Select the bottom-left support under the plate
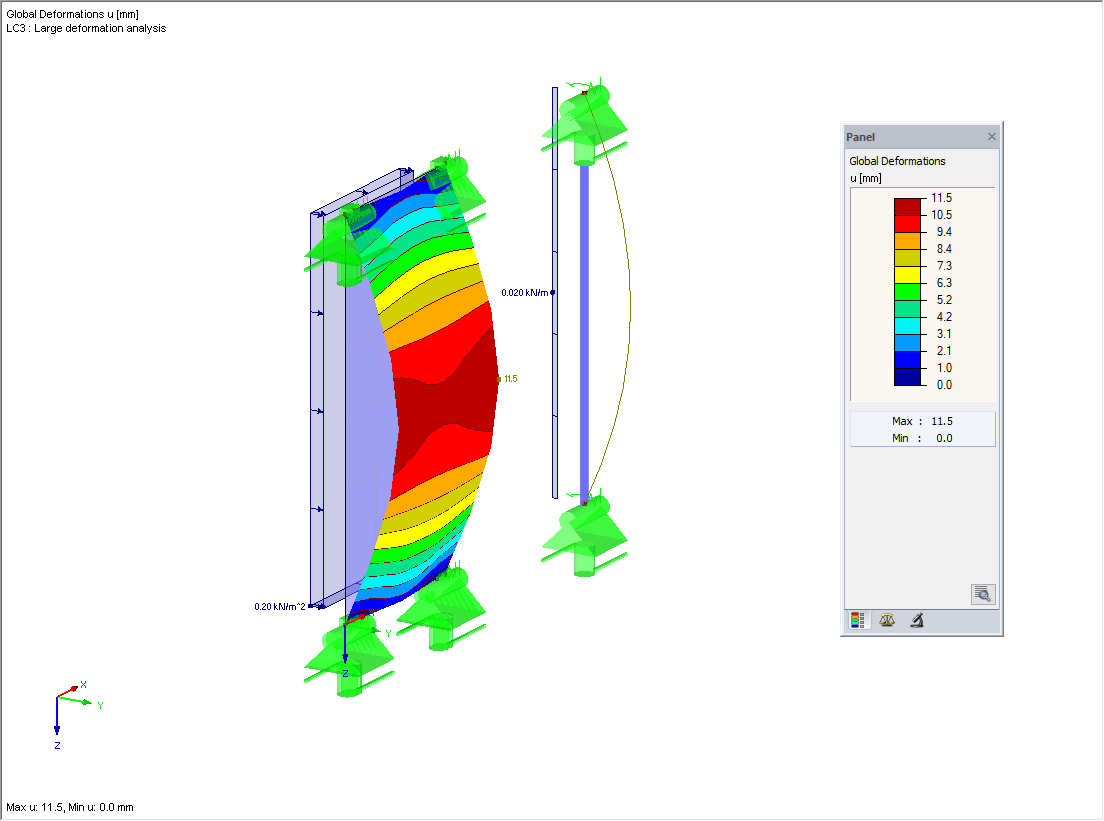1104x821 pixels. click(349, 656)
